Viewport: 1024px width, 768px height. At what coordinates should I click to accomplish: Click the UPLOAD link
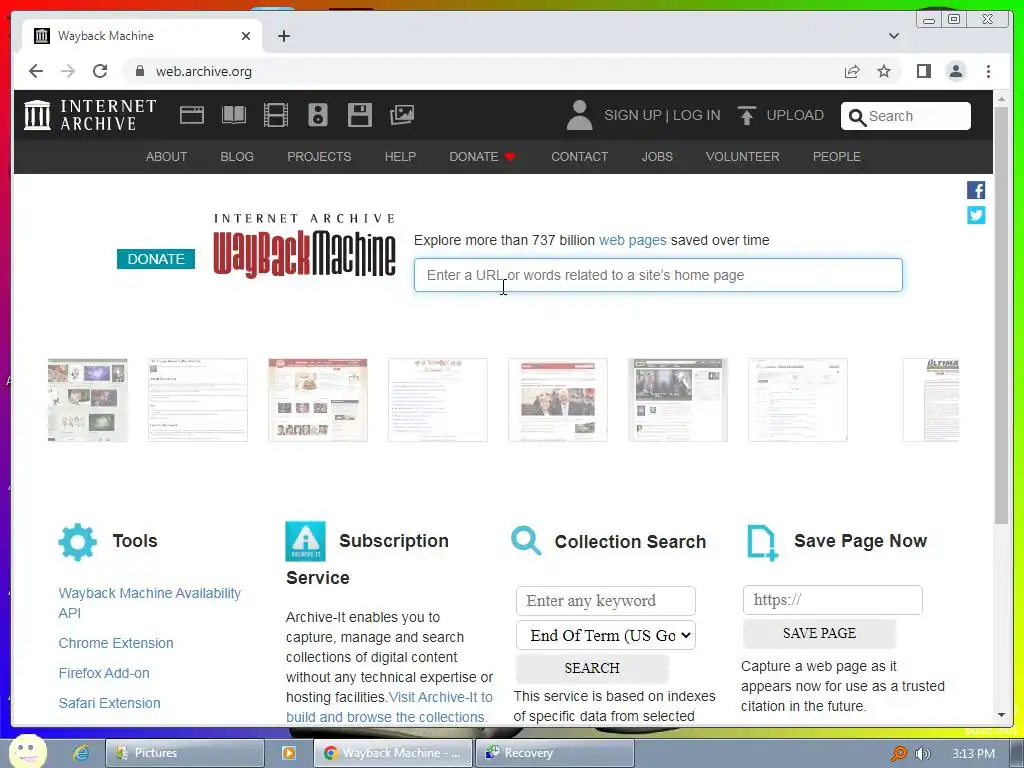click(795, 116)
